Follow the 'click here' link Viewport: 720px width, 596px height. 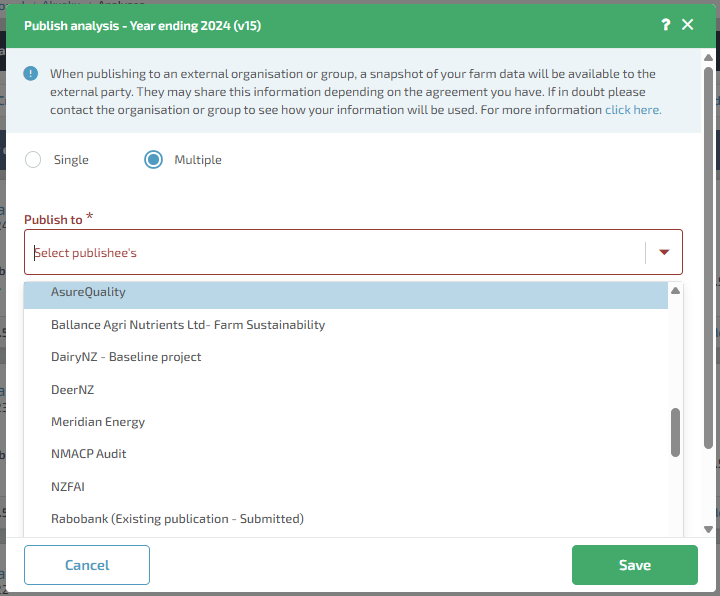click(x=633, y=110)
